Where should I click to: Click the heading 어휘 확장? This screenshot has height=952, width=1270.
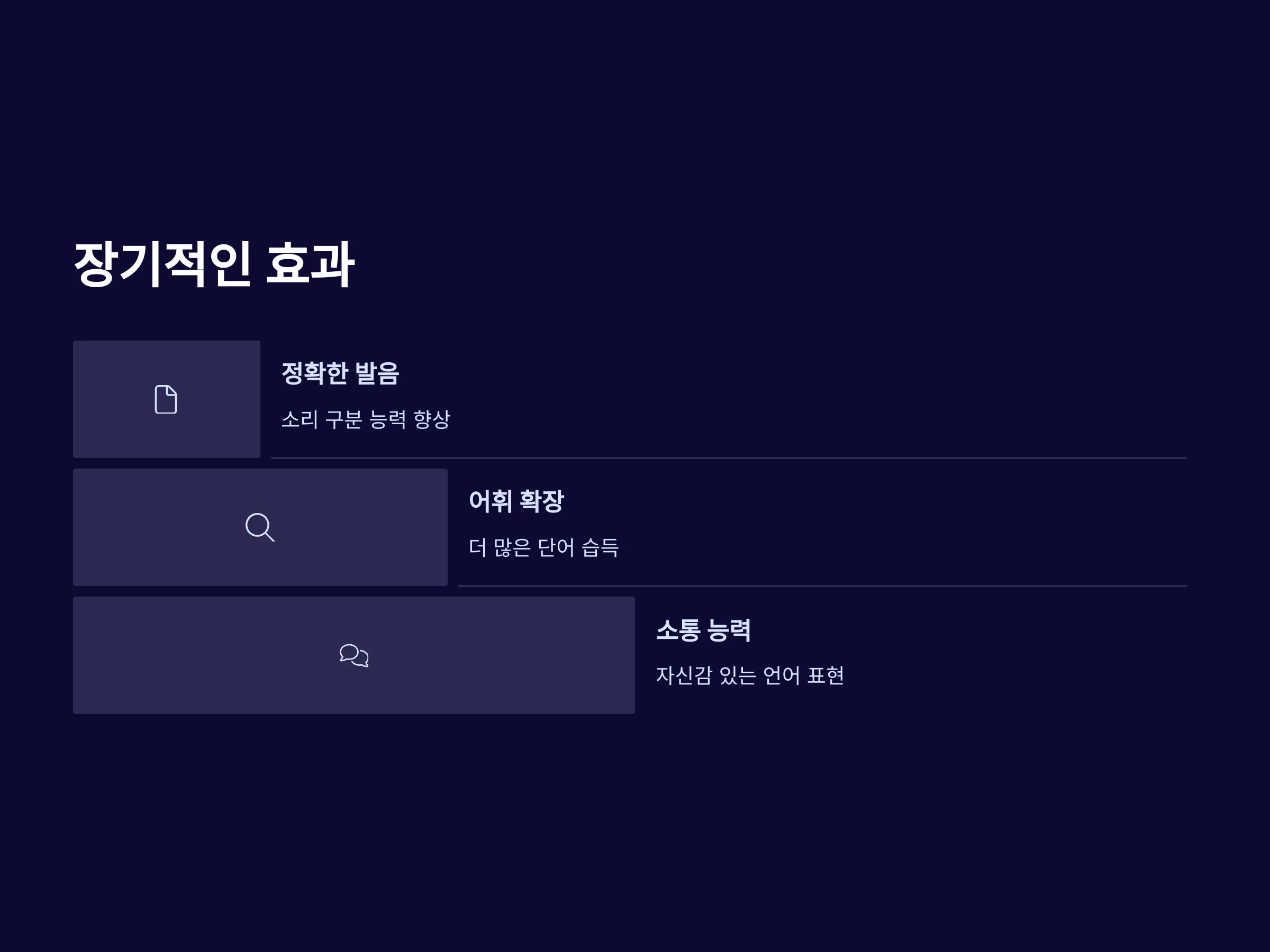pos(516,501)
